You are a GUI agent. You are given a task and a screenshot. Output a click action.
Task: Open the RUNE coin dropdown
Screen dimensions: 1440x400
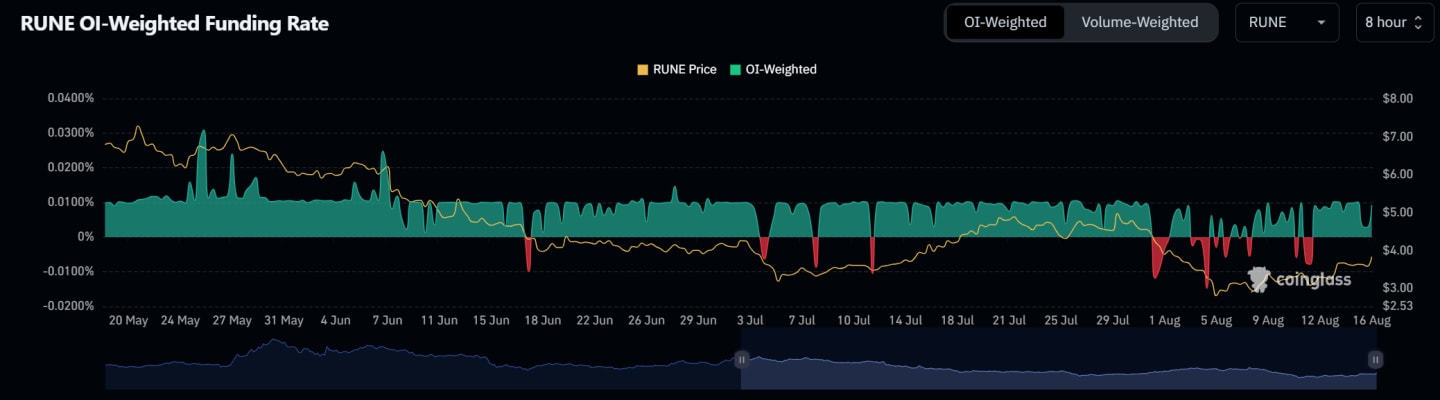pos(1287,22)
